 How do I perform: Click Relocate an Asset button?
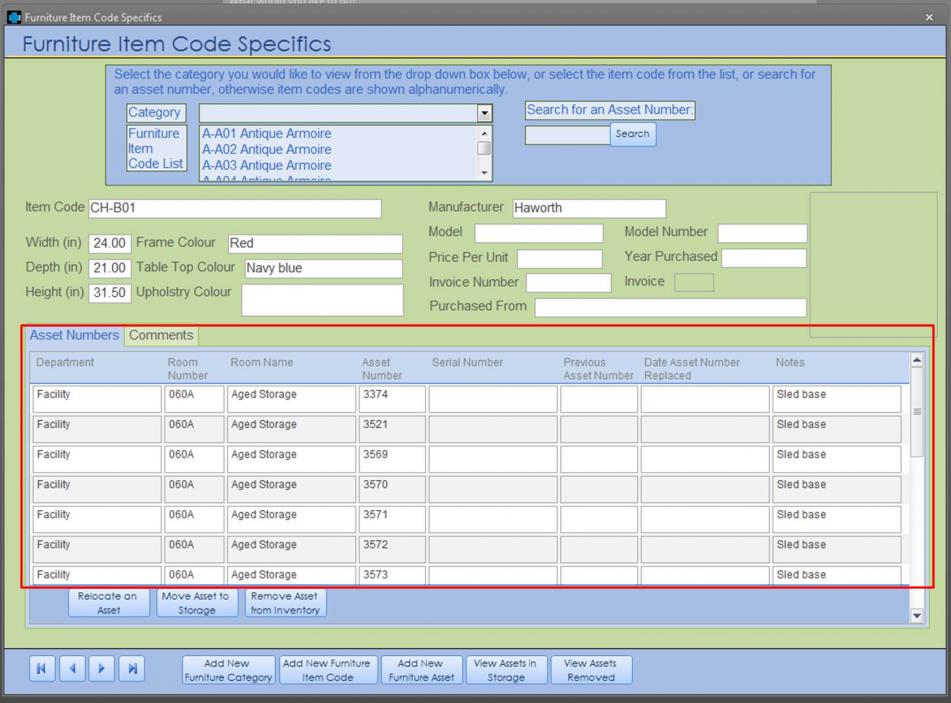point(108,603)
